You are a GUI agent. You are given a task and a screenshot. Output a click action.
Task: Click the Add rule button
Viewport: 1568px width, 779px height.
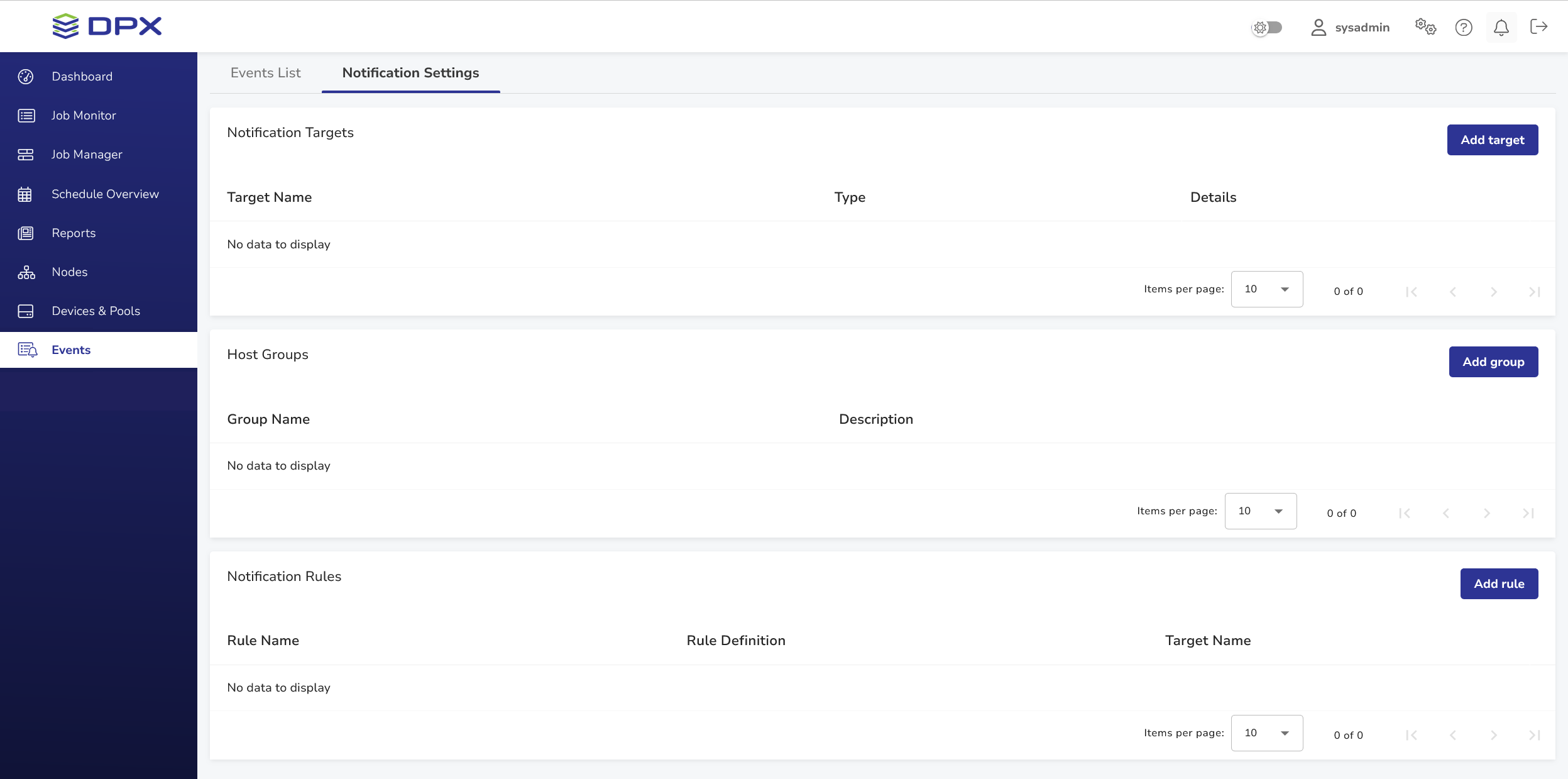coord(1498,583)
